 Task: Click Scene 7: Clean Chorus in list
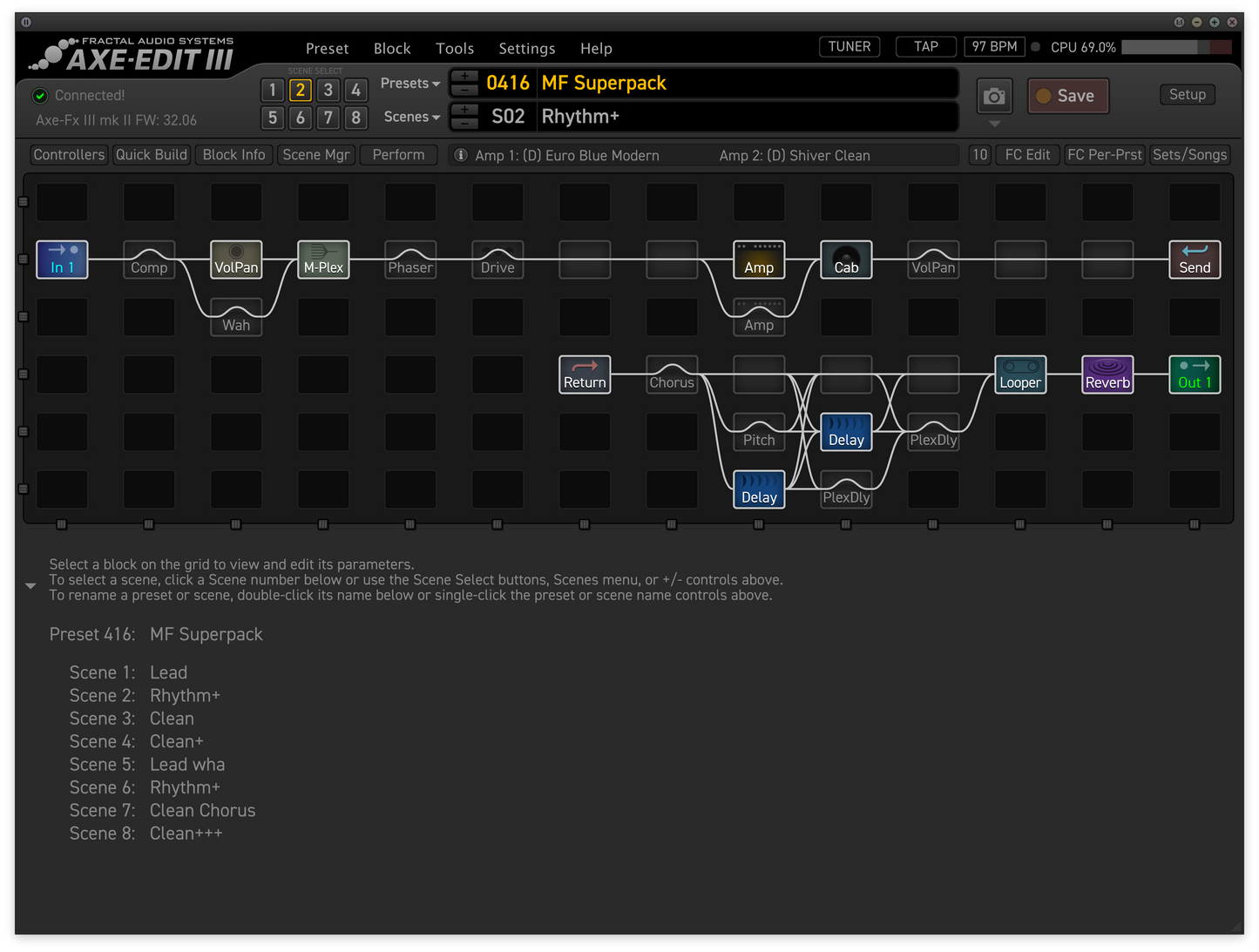tap(163, 811)
